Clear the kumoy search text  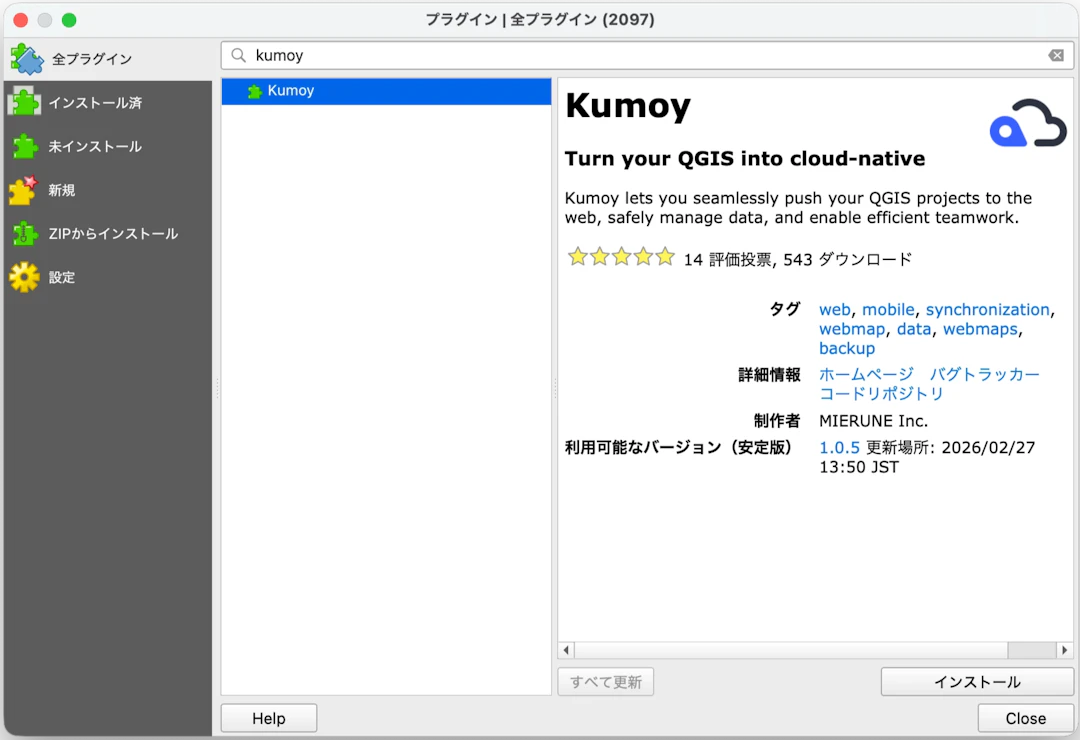pos(1056,55)
